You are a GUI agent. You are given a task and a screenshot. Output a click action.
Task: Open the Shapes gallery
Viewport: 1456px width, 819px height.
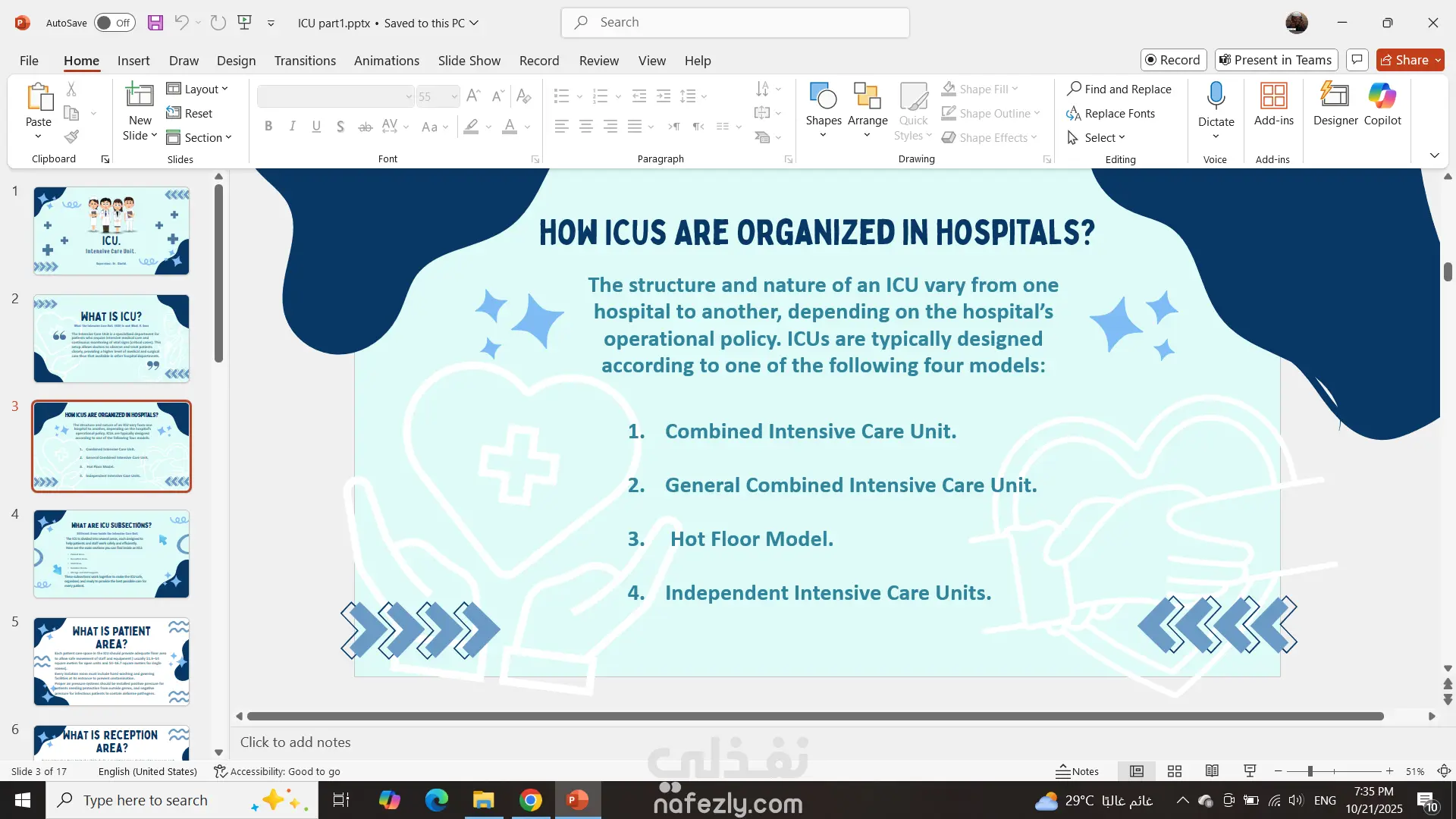[823, 104]
